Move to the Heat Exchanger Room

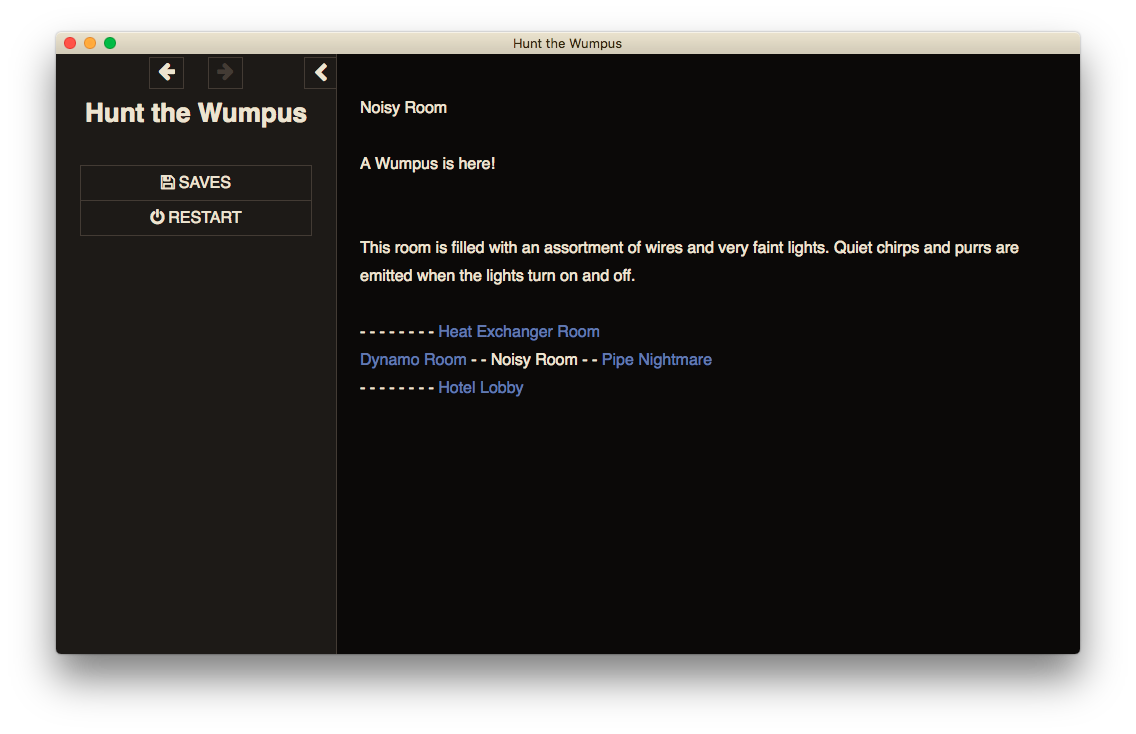[519, 332]
